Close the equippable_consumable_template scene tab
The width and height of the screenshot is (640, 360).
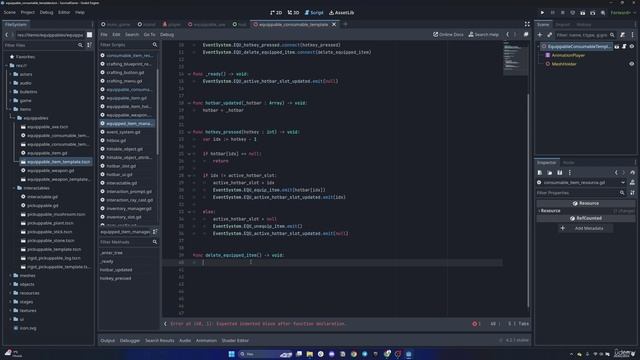334,24
